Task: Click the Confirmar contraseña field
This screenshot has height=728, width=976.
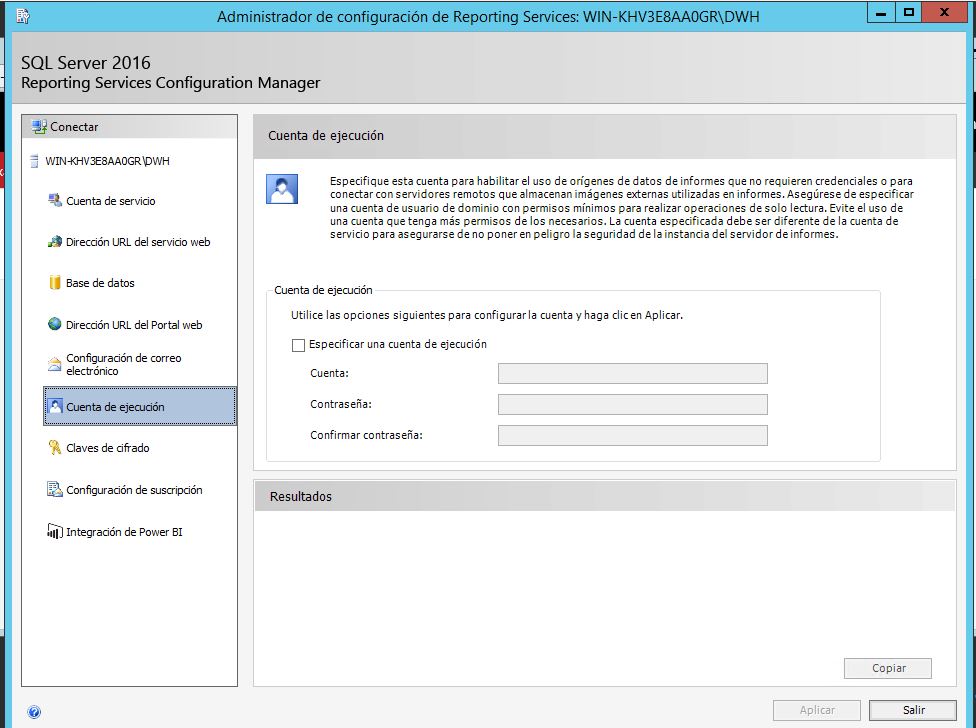Action: (x=632, y=436)
